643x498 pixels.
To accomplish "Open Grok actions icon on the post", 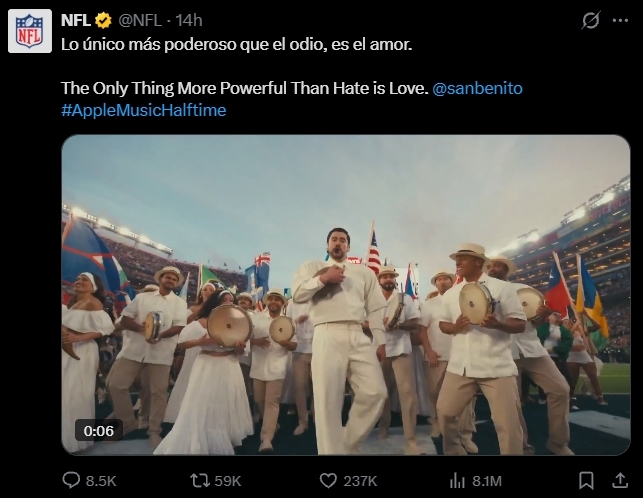I will pyautogui.click(x=590, y=20).
